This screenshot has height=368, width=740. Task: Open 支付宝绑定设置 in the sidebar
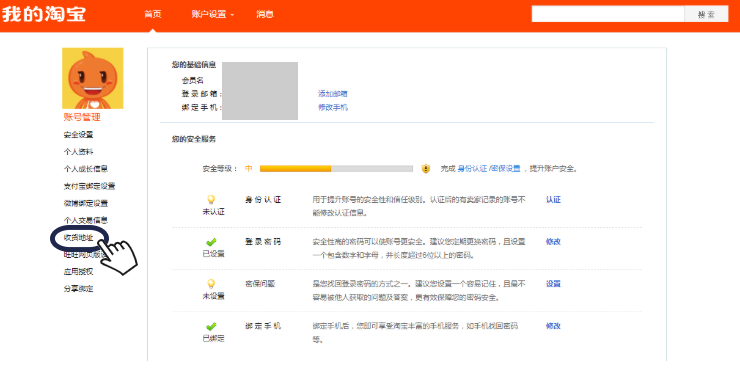89,186
